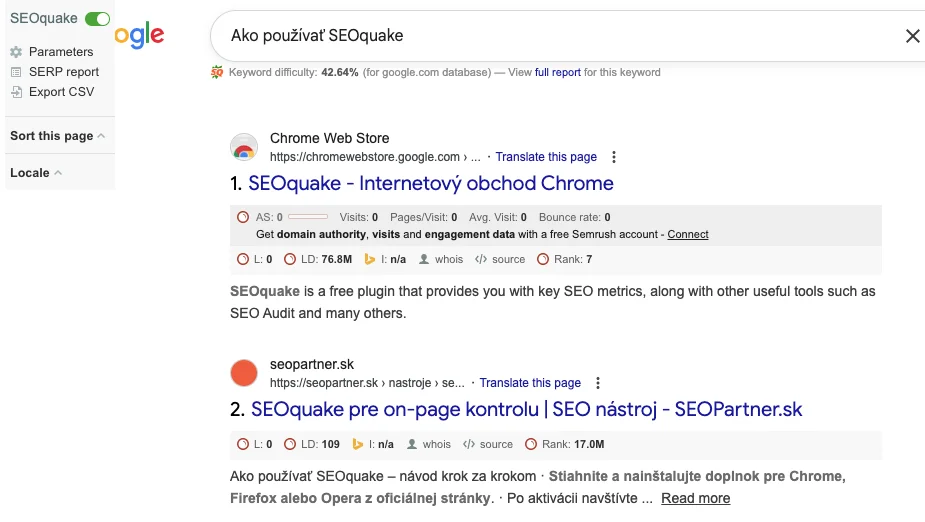Toggle the SEOquake switch off
The height and width of the screenshot is (522, 925).
(97, 19)
